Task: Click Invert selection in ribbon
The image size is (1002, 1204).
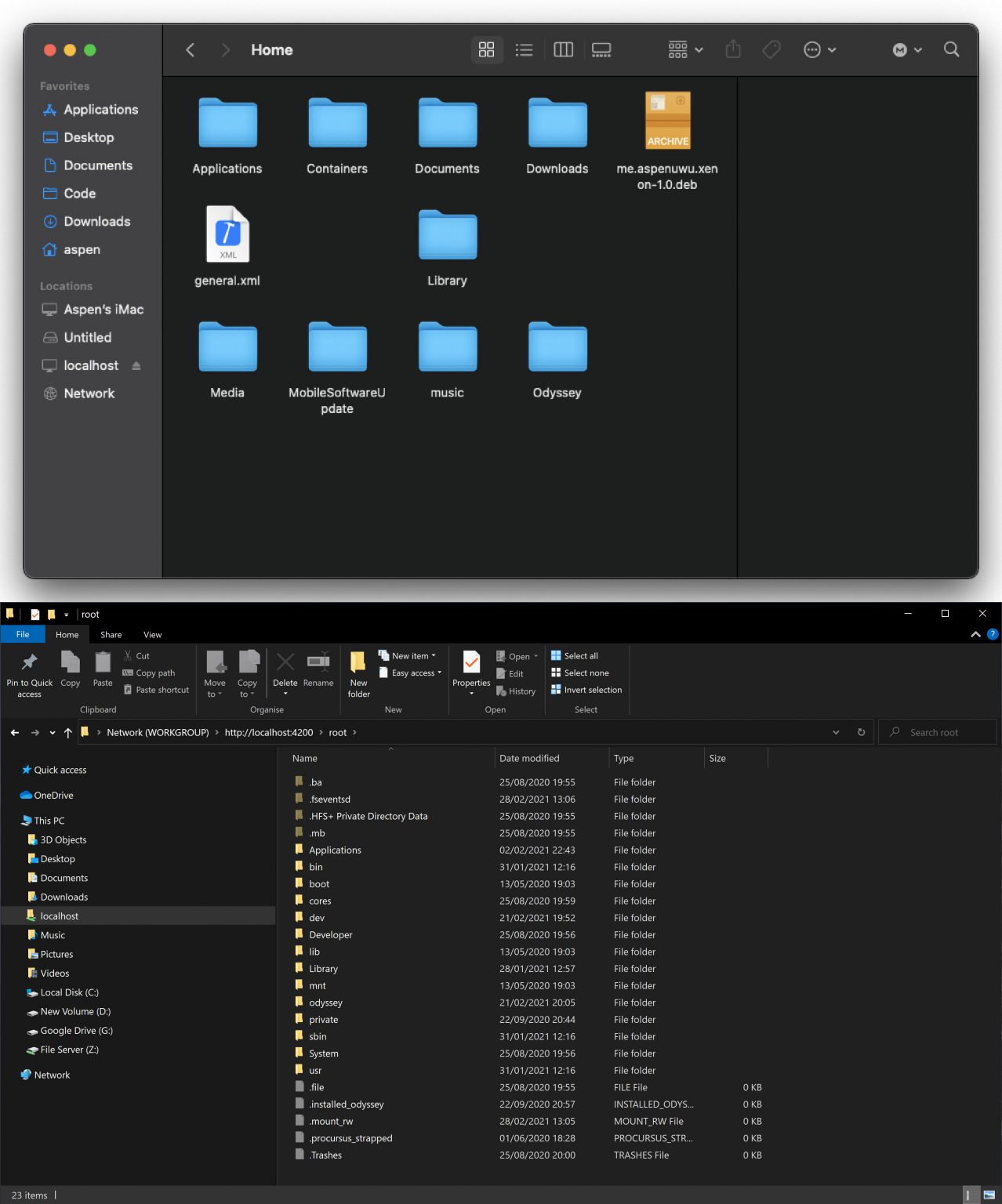Action: [x=592, y=690]
